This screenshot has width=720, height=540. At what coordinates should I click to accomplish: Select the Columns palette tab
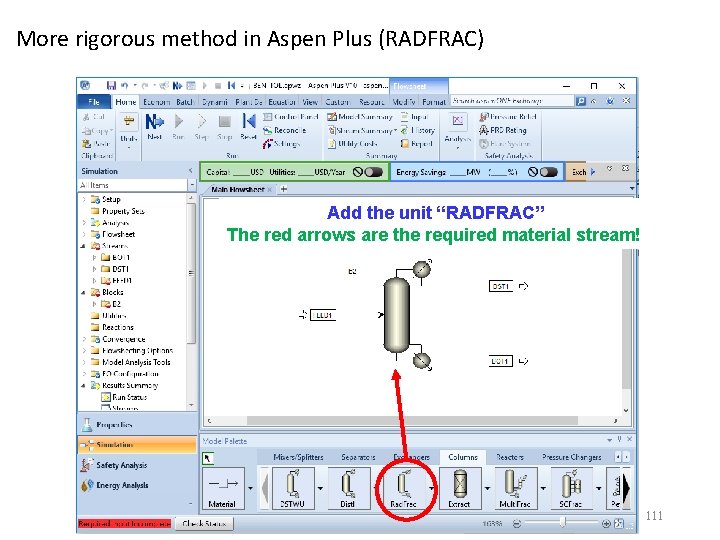tap(463, 457)
